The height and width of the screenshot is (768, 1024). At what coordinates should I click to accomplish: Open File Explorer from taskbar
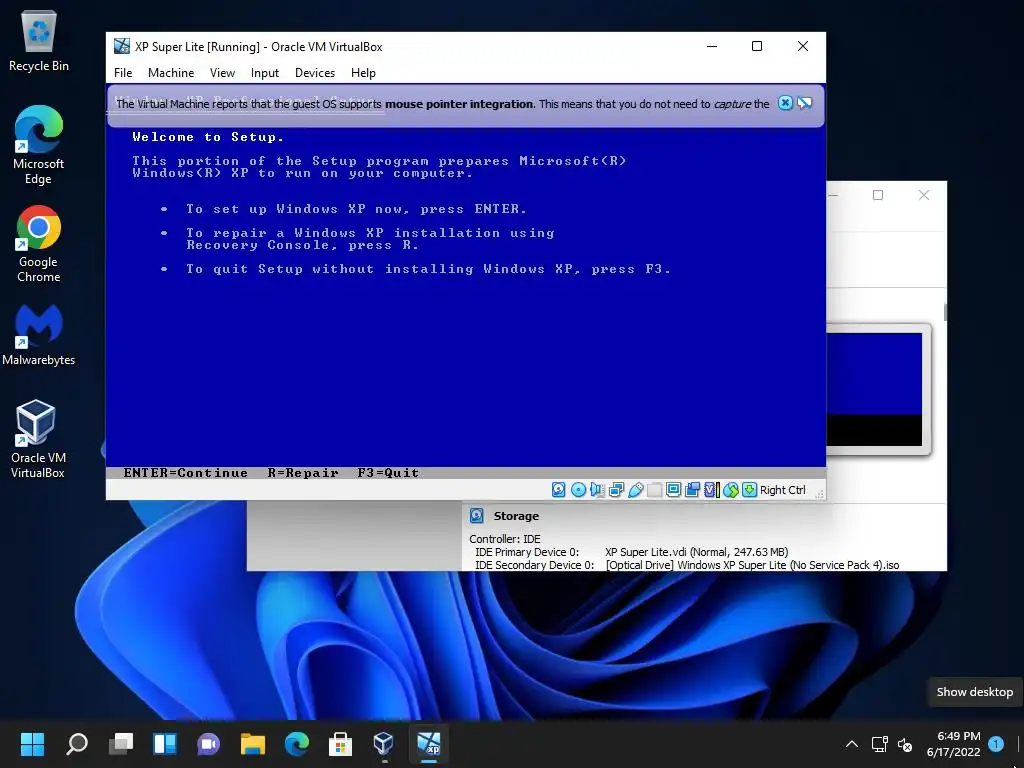point(253,744)
